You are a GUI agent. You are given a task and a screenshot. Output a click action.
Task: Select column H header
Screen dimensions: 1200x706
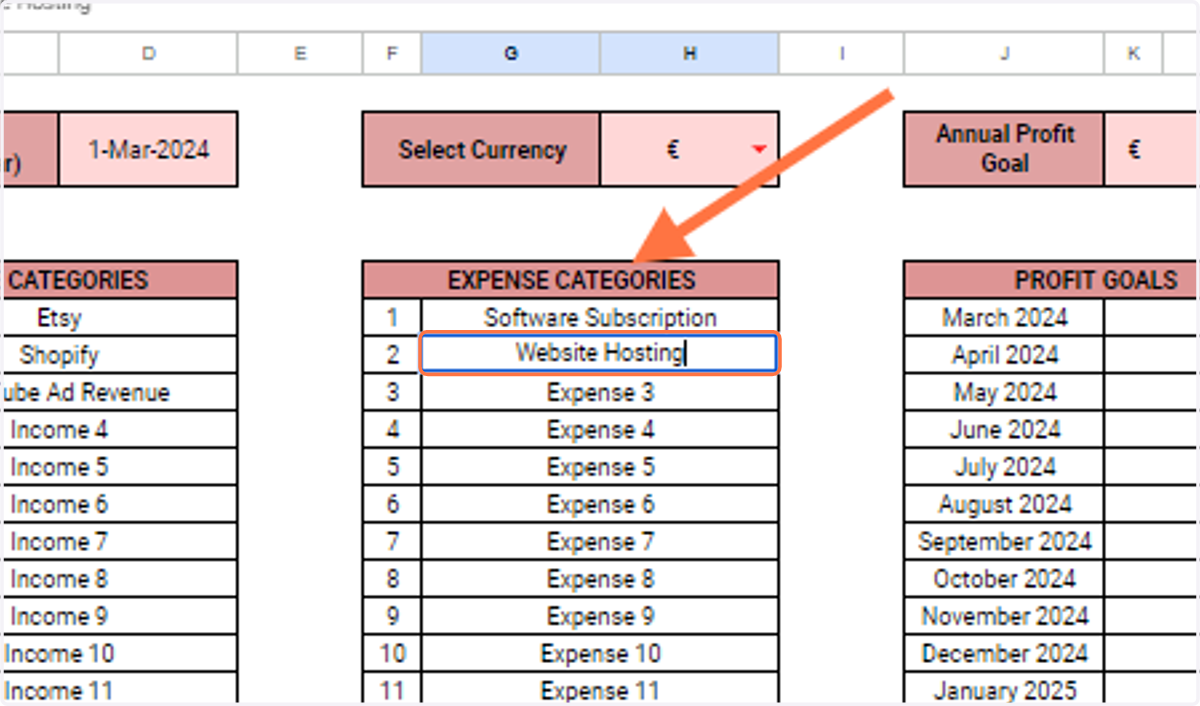tap(690, 54)
